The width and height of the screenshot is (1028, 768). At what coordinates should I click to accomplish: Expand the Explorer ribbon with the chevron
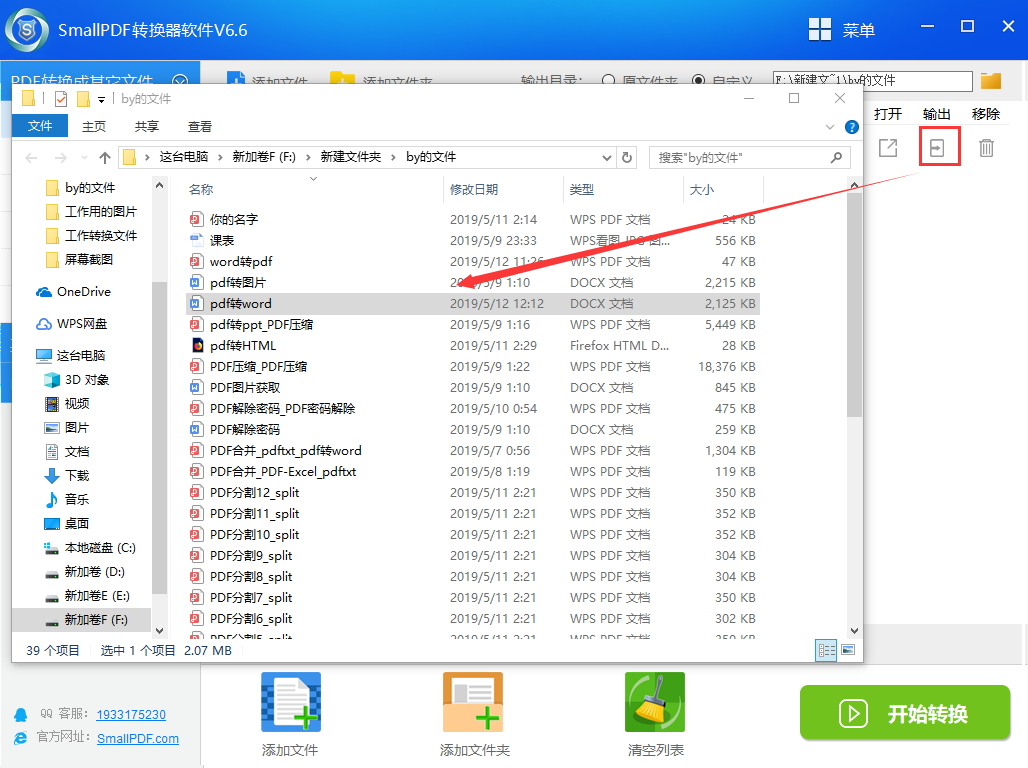830,127
